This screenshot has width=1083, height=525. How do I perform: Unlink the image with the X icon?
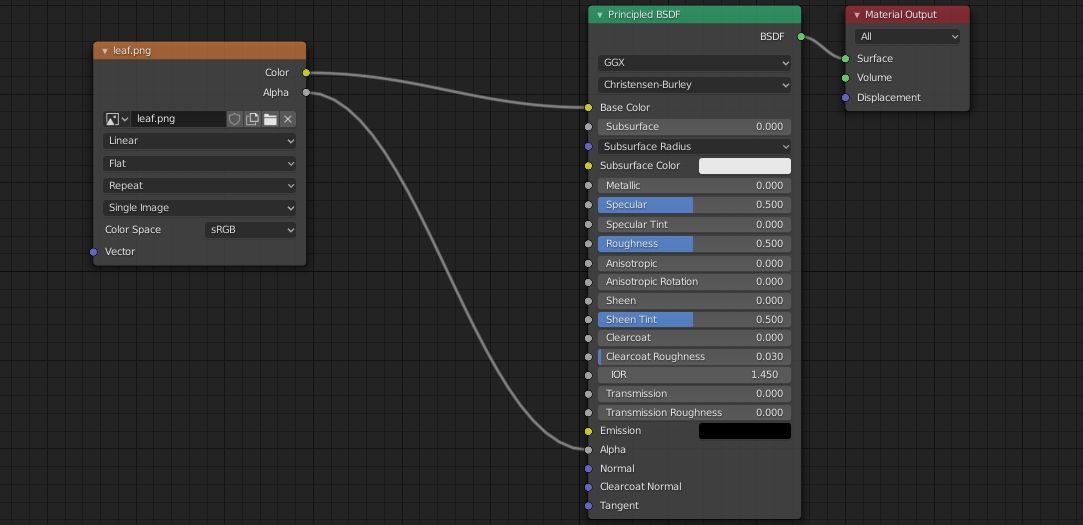[288, 119]
